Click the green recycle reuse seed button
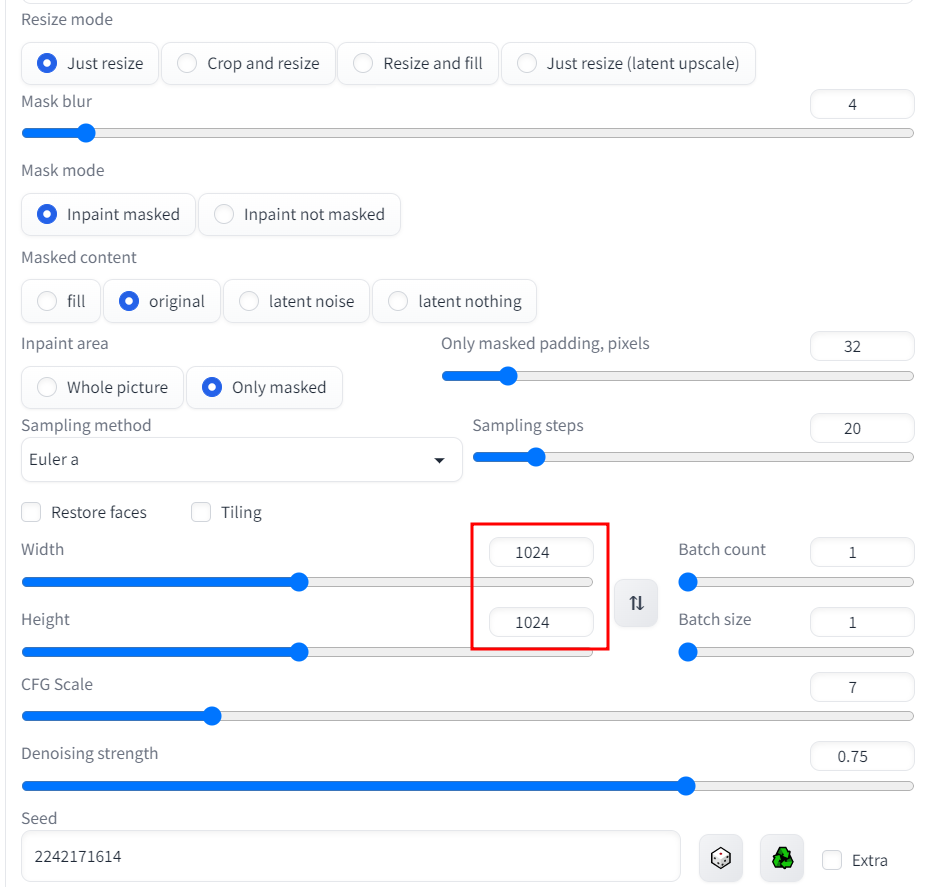 [782, 858]
